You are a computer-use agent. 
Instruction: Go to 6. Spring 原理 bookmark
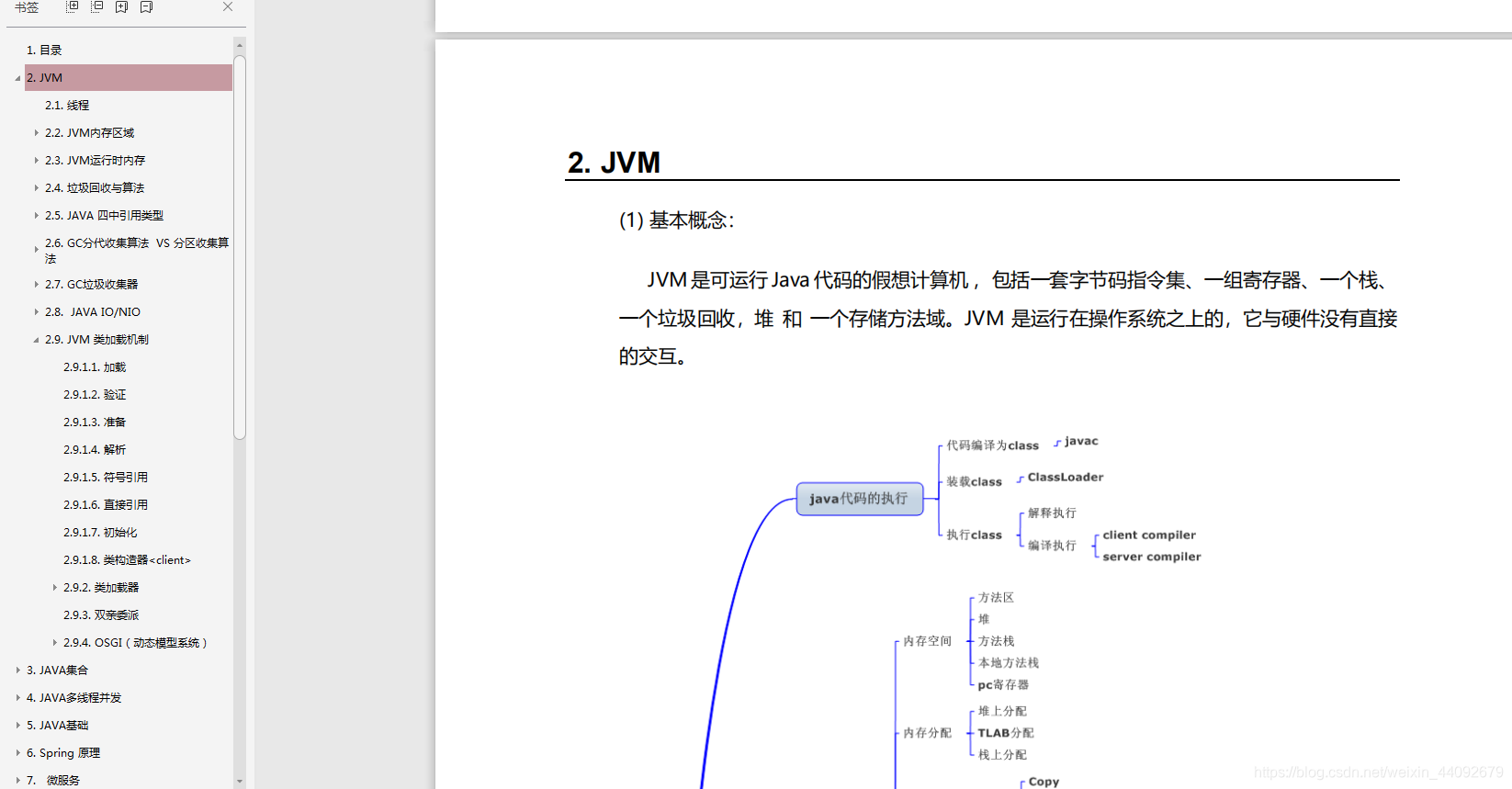(x=62, y=753)
